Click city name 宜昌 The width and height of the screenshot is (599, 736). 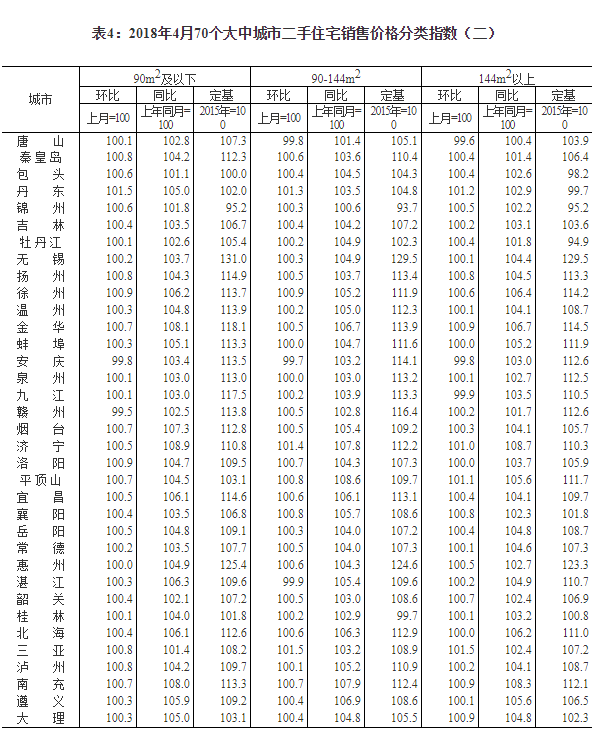[x=40, y=497]
